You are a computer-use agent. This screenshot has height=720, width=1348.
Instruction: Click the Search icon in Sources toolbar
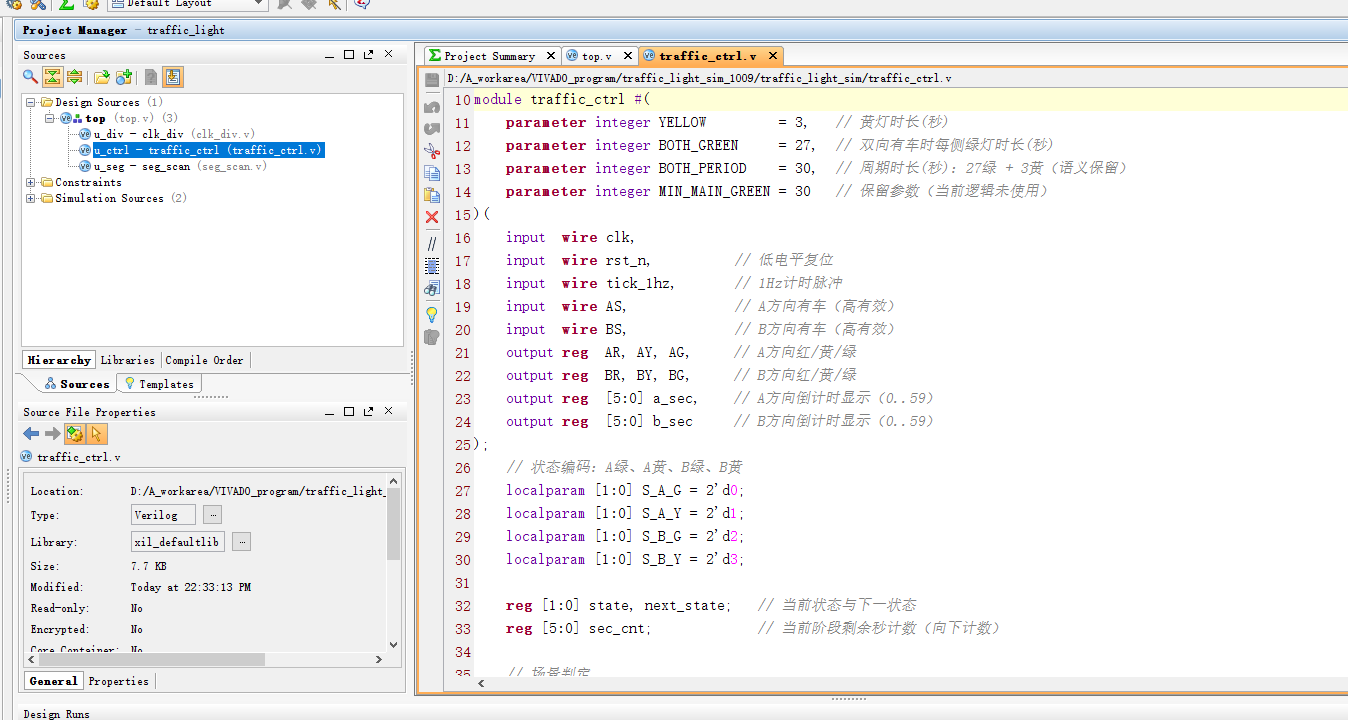pos(31,77)
